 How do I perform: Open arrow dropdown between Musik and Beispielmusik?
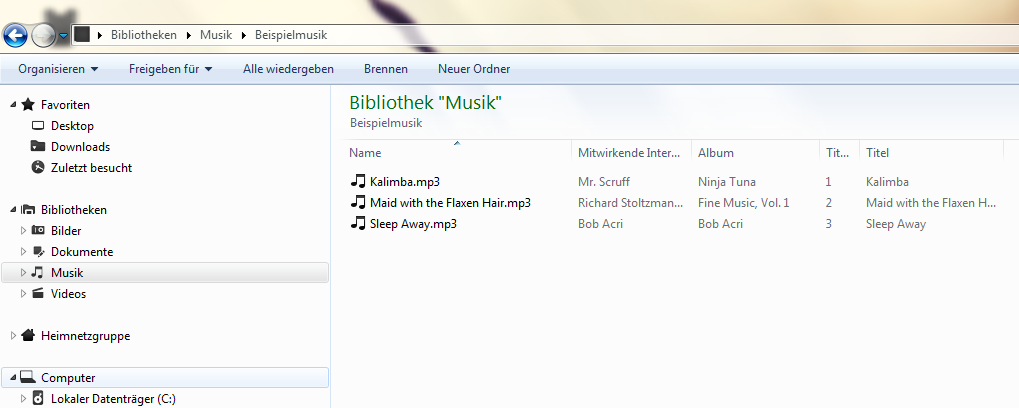point(244,35)
